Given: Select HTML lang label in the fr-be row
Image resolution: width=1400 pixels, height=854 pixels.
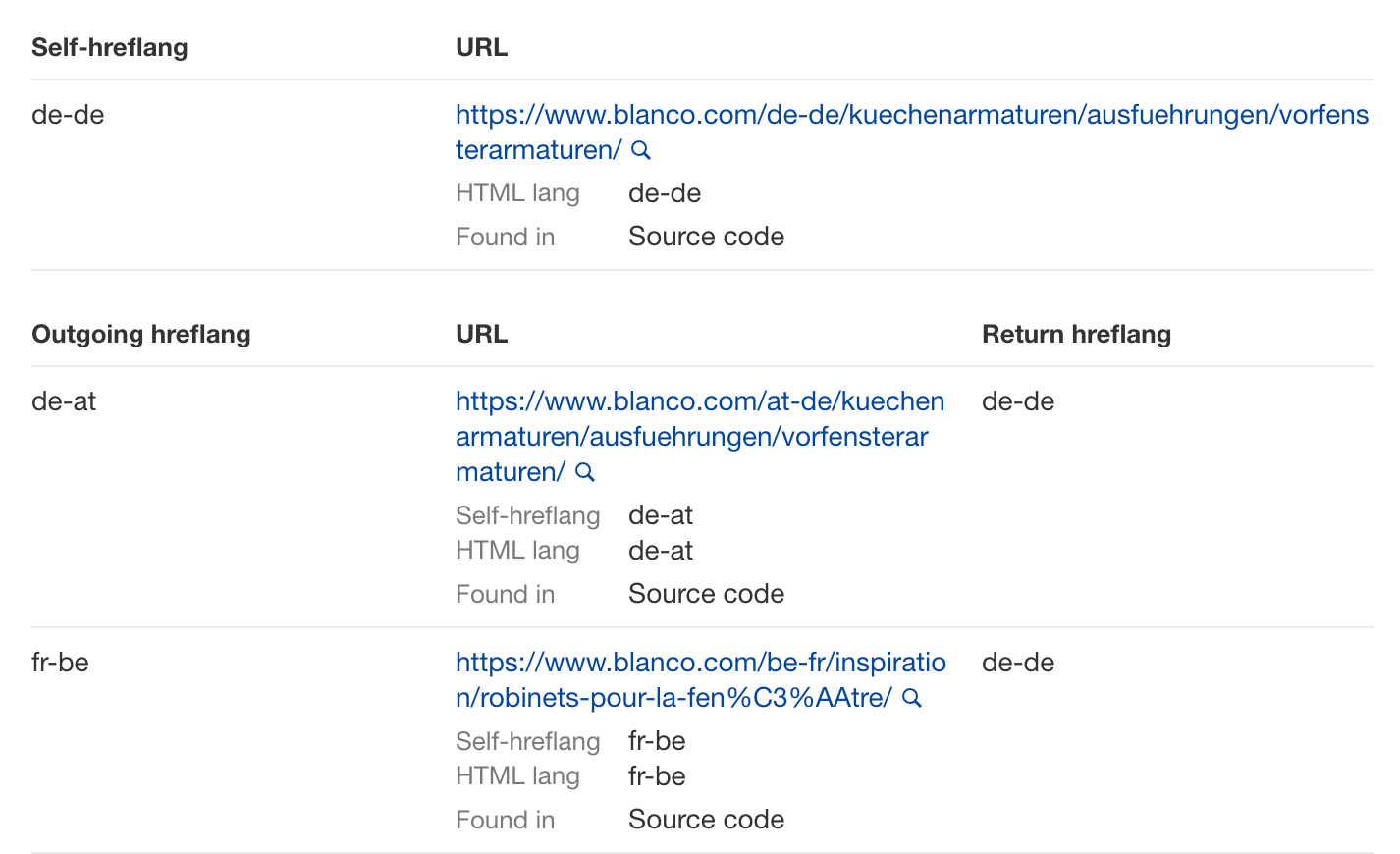Looking at the screenshot, I should click(x=517, y=775).
